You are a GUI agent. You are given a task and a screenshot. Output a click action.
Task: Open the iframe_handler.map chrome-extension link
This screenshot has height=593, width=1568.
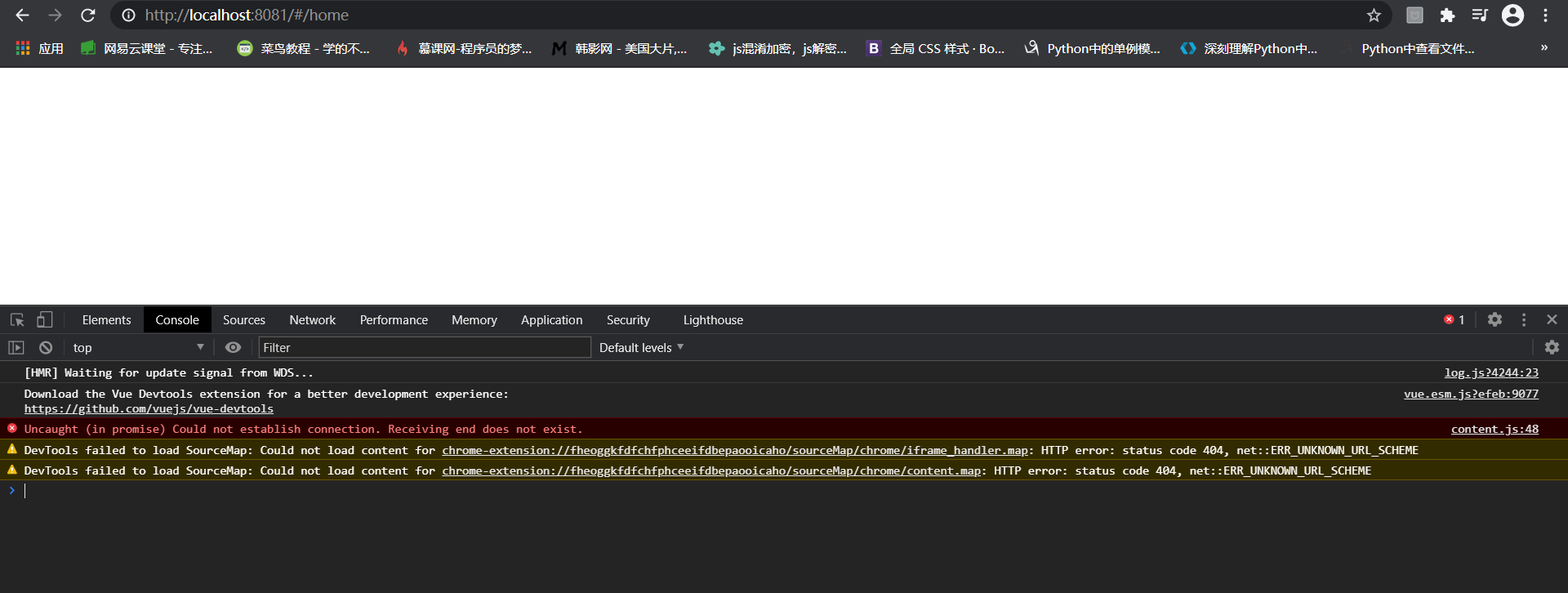(735, 450)
